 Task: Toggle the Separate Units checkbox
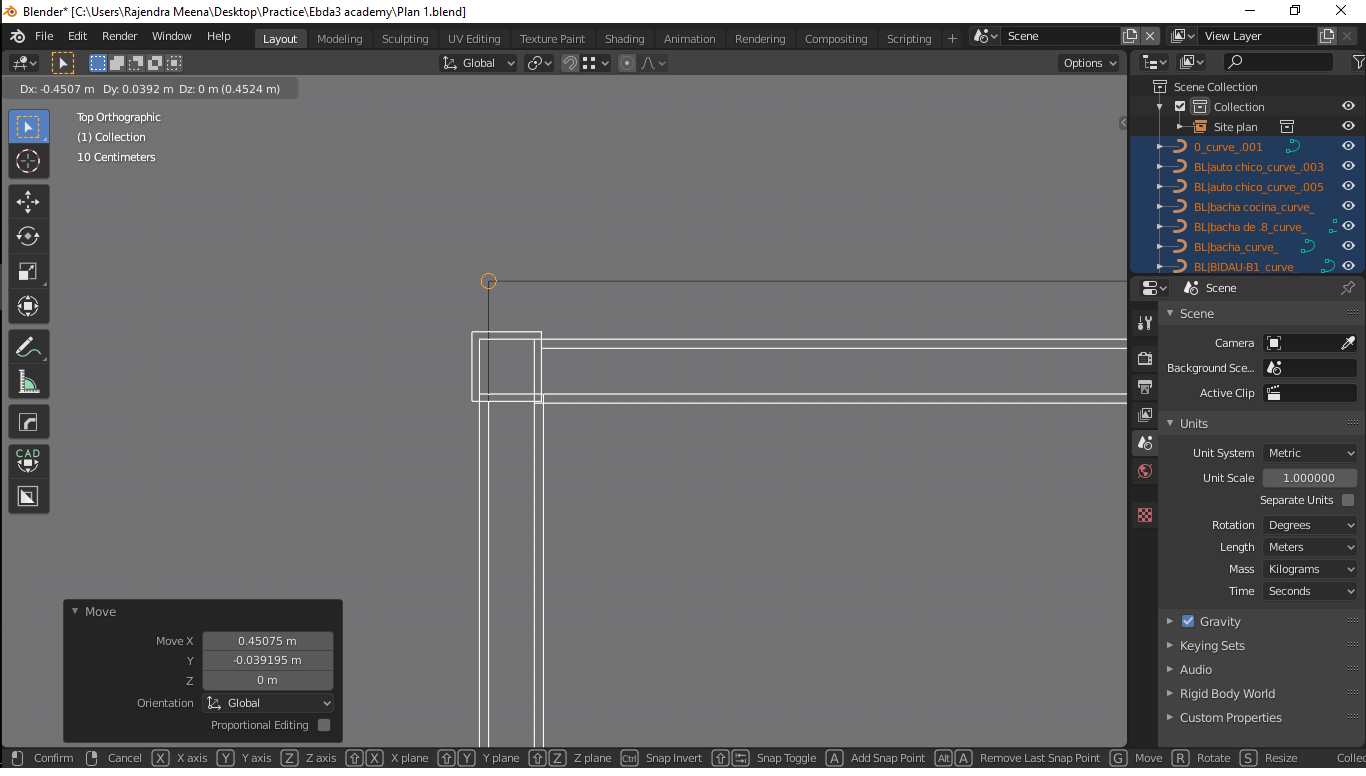pos(1348,500)
